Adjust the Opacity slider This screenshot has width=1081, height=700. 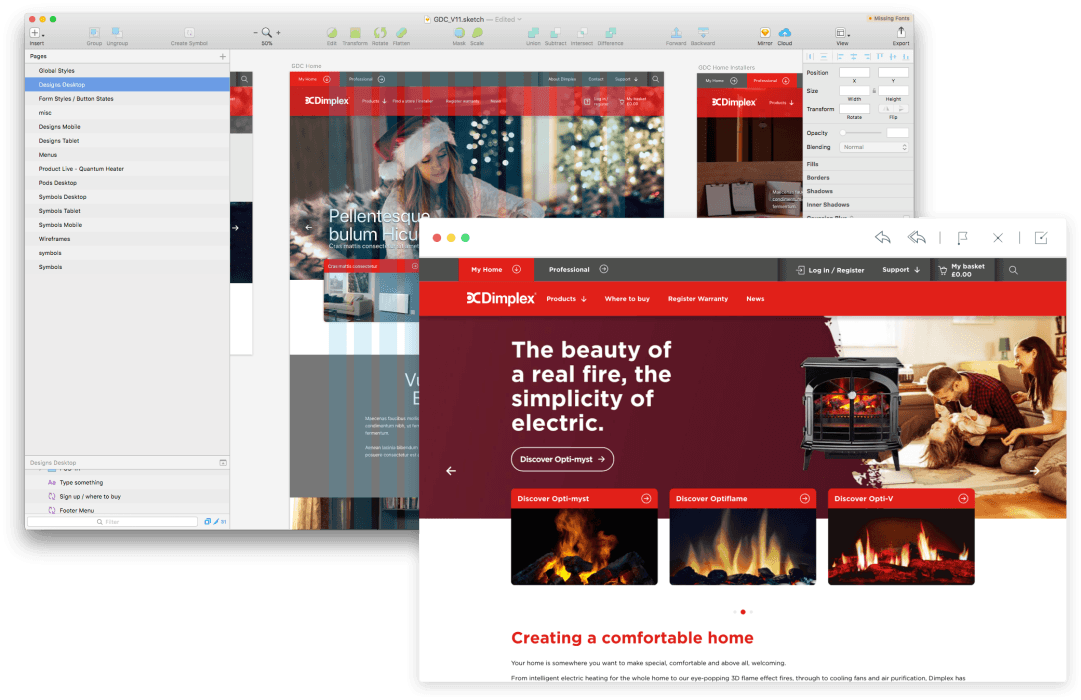(x=860, y=133)
